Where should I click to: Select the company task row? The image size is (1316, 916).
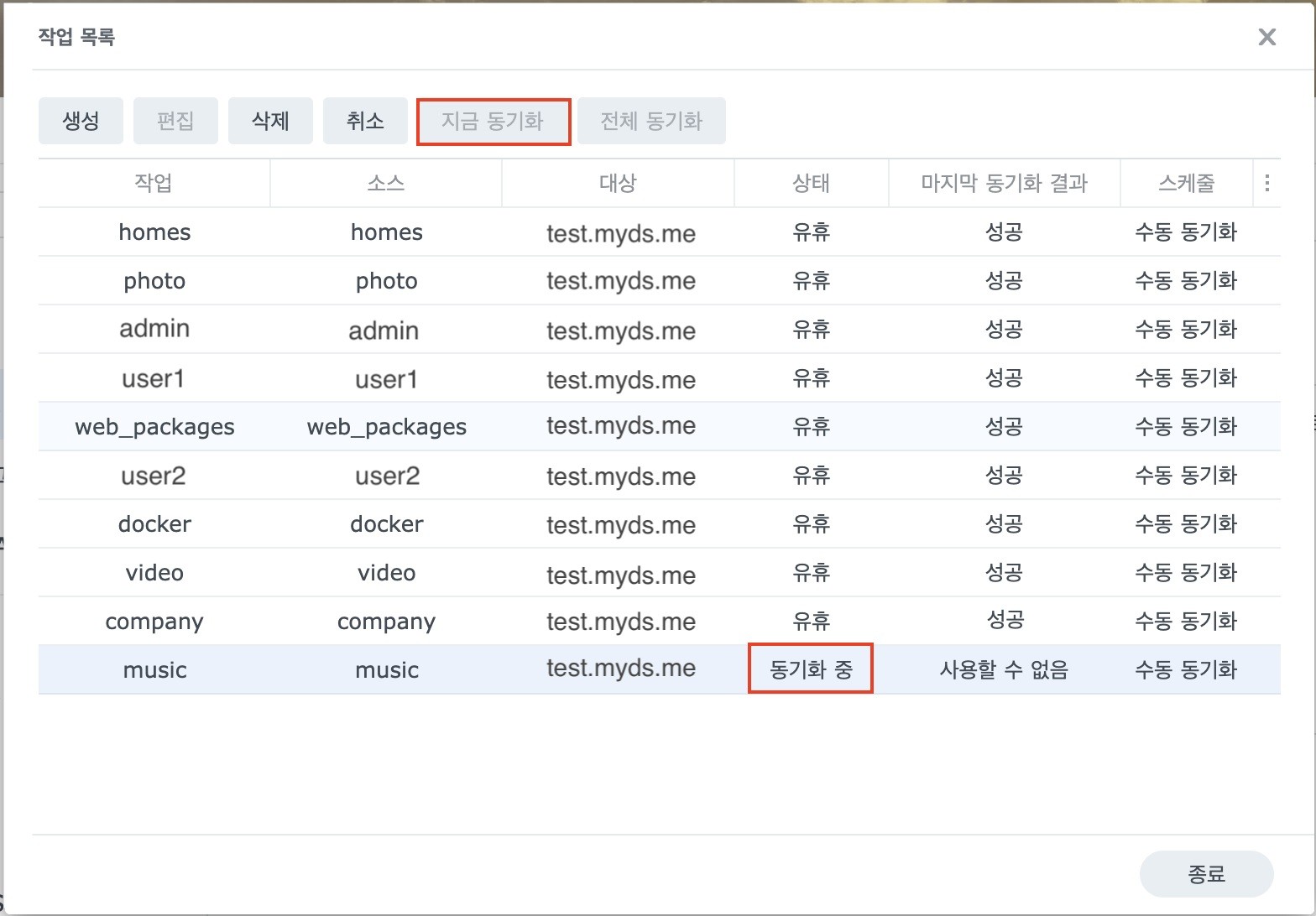click(154, 622)
